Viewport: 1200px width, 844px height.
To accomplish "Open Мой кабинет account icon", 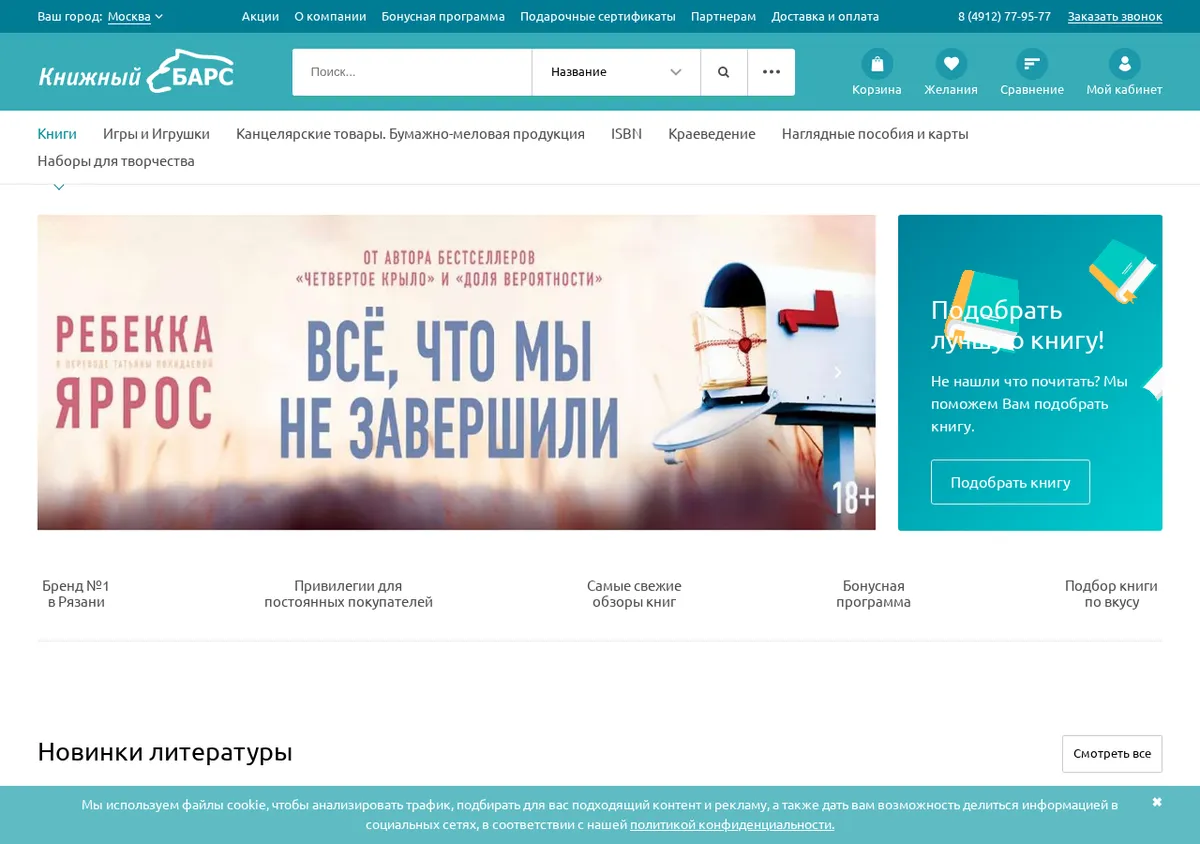I will pyautogui.click(x=1125, y=64).
